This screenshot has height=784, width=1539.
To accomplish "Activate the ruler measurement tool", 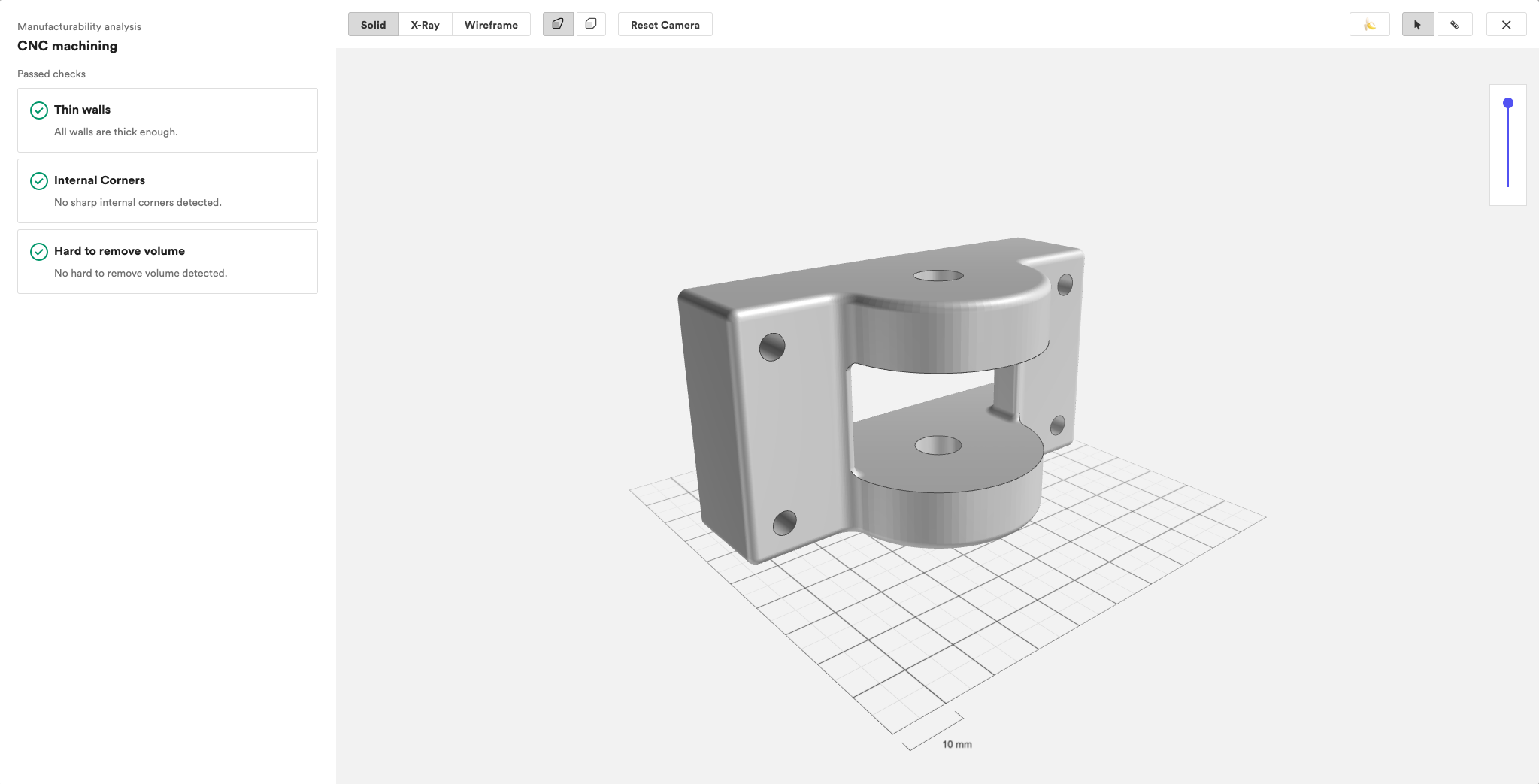I will 1455,25.
